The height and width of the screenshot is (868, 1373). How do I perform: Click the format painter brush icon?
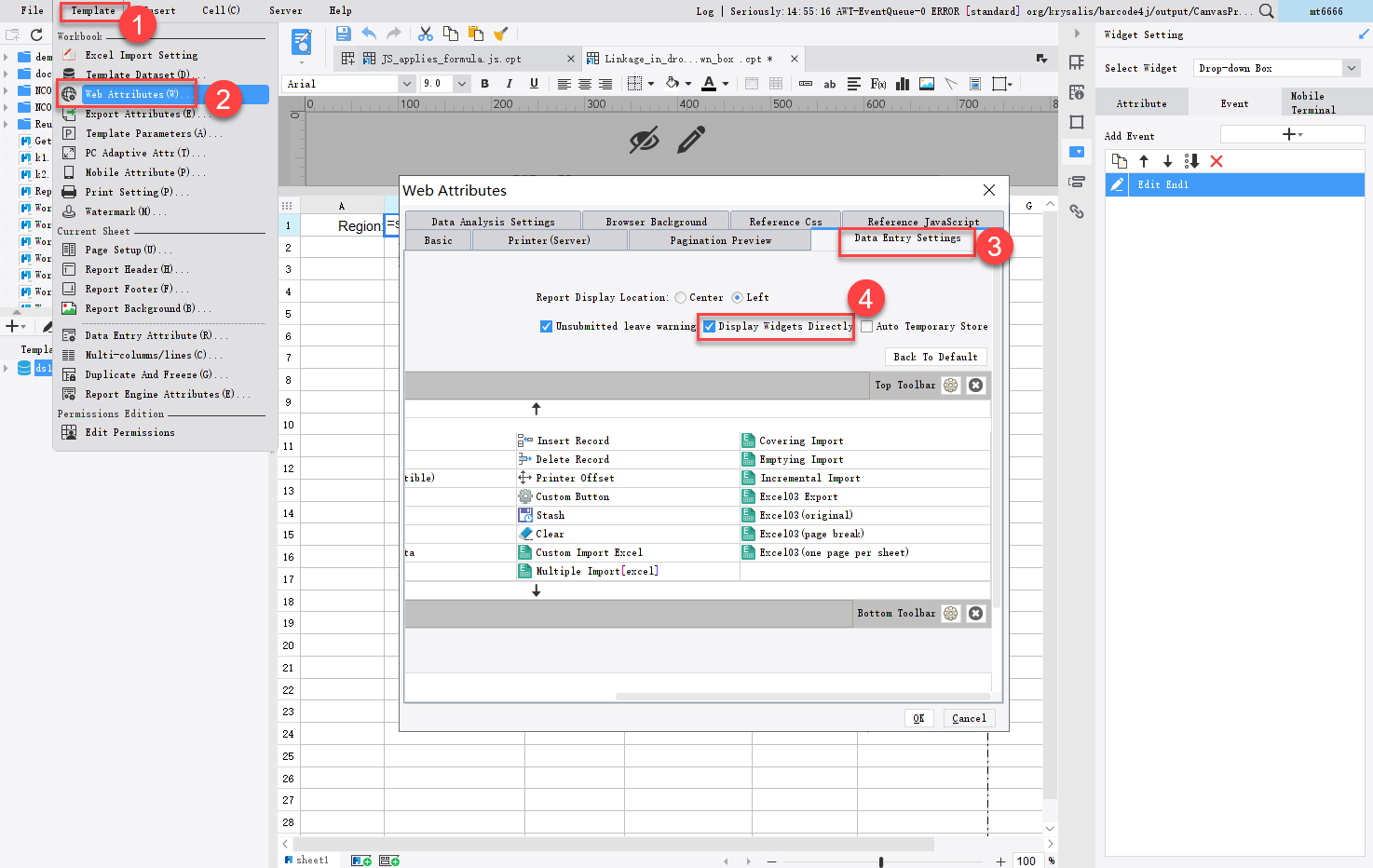point(501,34)
